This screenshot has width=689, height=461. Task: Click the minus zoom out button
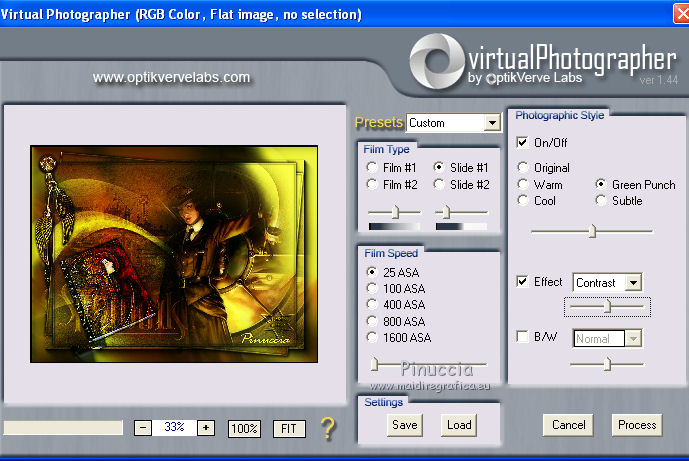(143, 428)
